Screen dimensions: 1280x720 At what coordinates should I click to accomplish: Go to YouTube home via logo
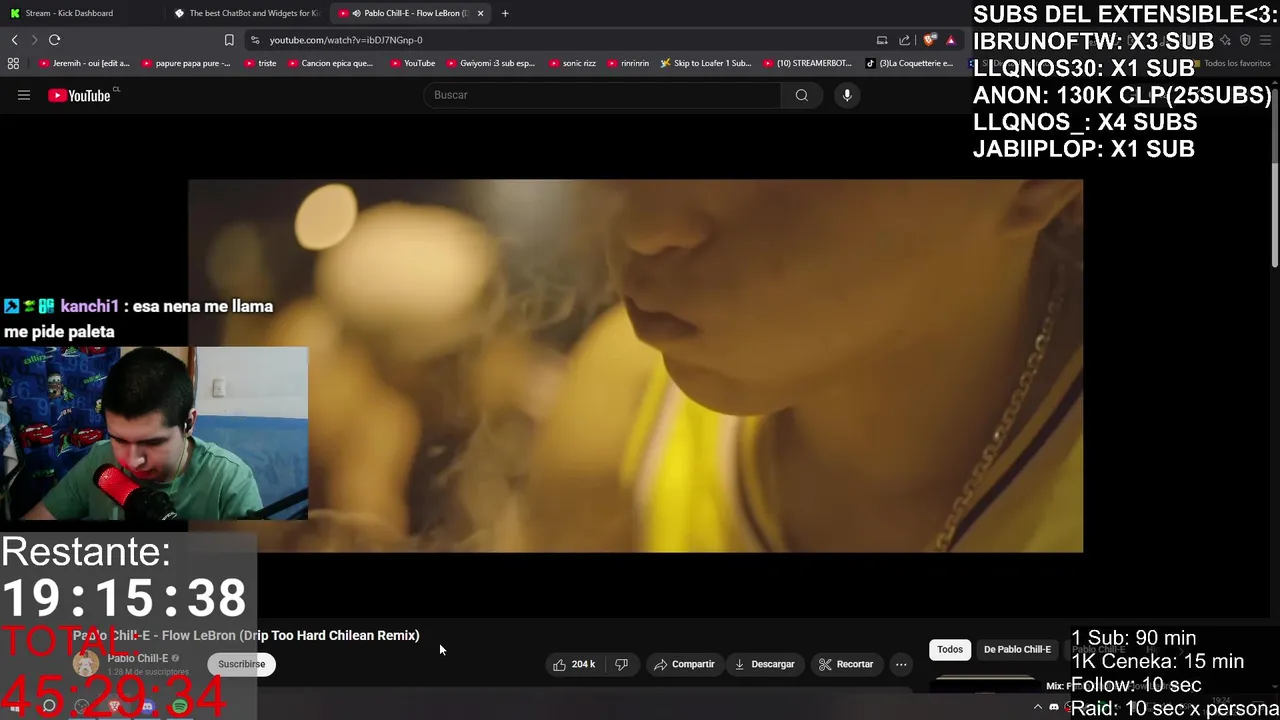(79, 95)
